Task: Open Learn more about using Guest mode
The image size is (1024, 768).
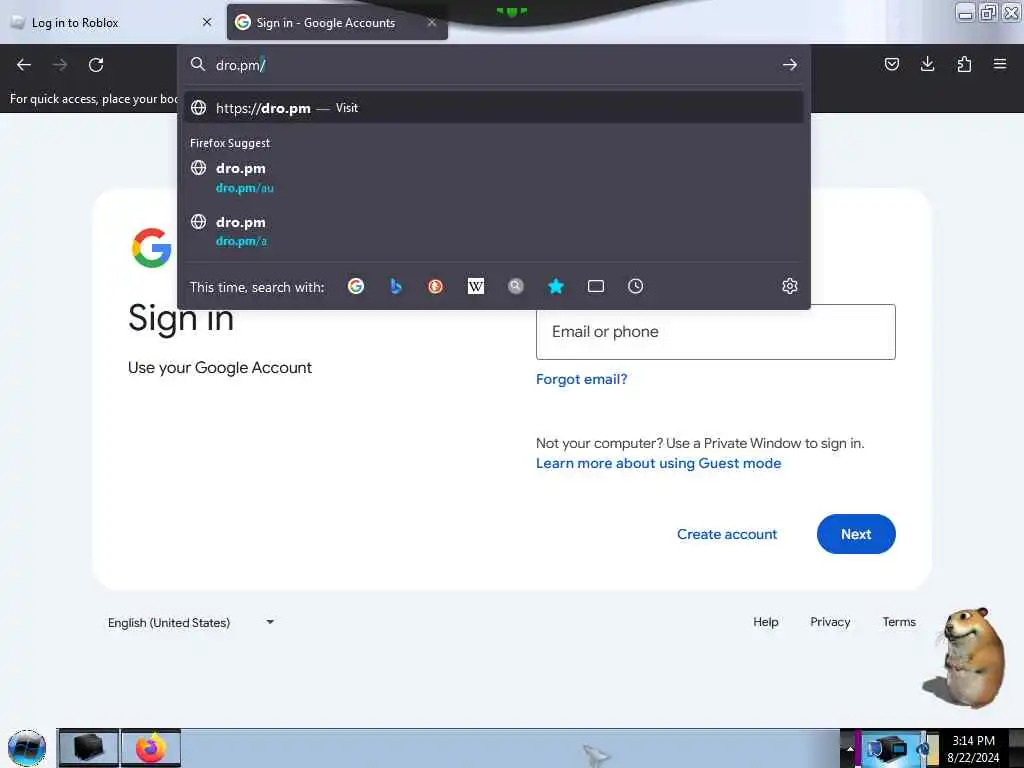Action: pos(658,463)
